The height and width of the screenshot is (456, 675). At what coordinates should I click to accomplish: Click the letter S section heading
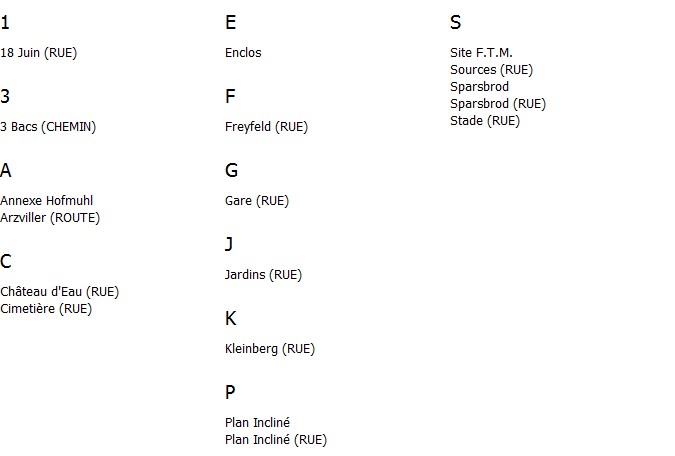(x=455, y=22)
